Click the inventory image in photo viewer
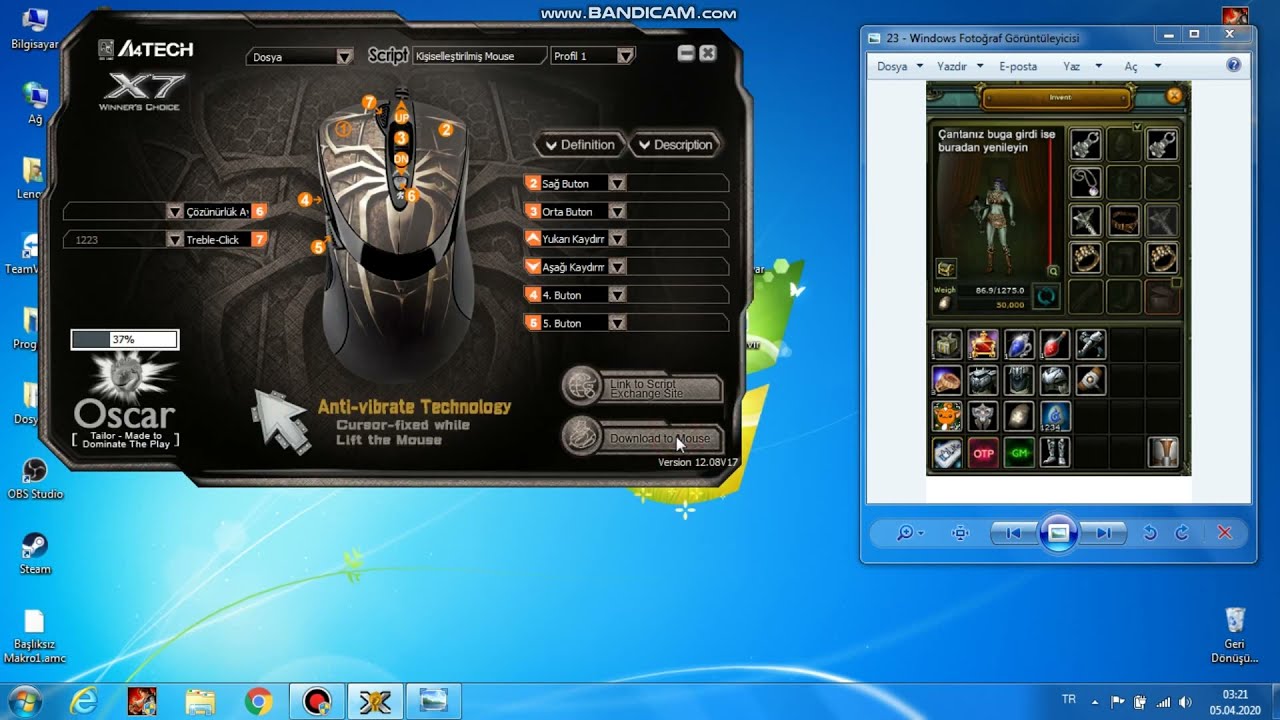The width and height of the screenshot is (1280, 720). (x=1058, y=278)
